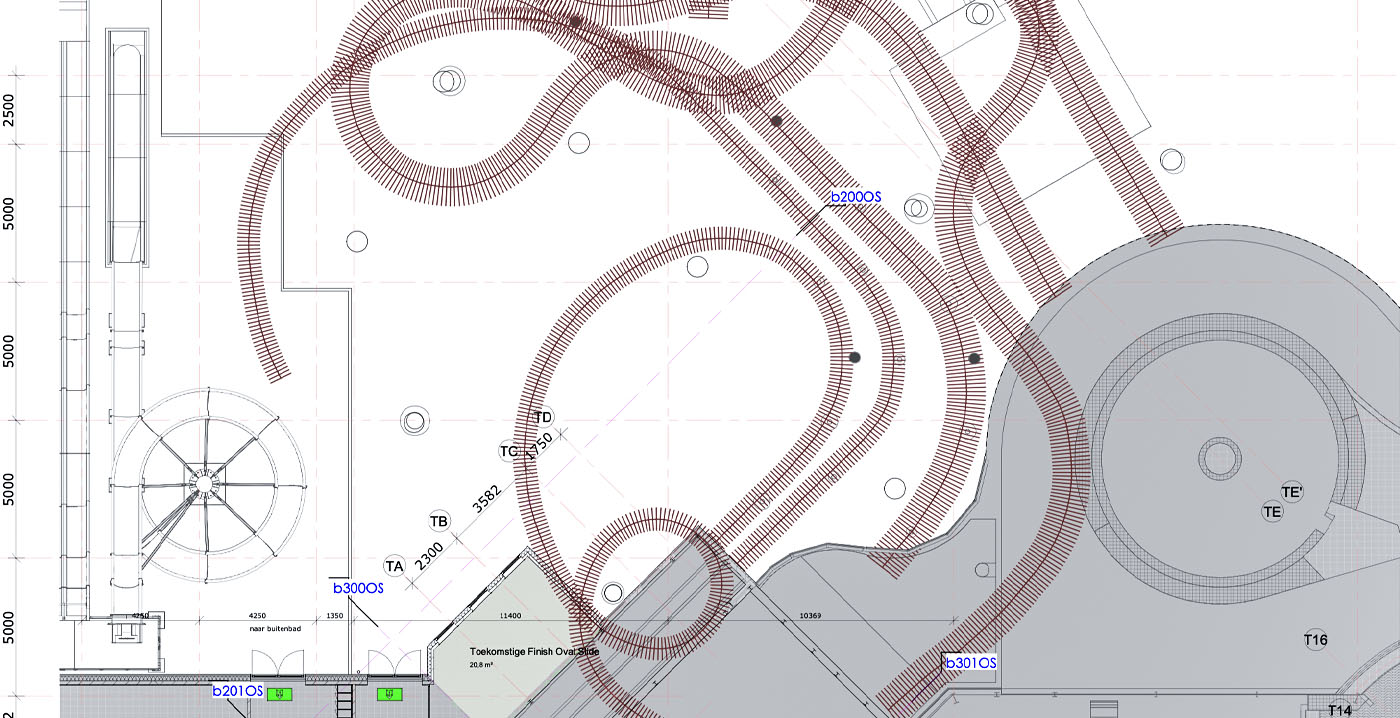The height and width of the screenshot is (718, 1400).
Task: Select the TB grid marker circle
Action: 438,521
